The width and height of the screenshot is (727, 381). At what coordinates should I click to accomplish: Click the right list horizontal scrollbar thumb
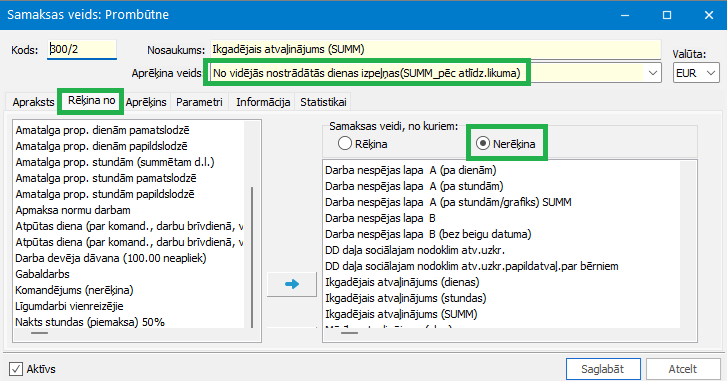(349, 333)
